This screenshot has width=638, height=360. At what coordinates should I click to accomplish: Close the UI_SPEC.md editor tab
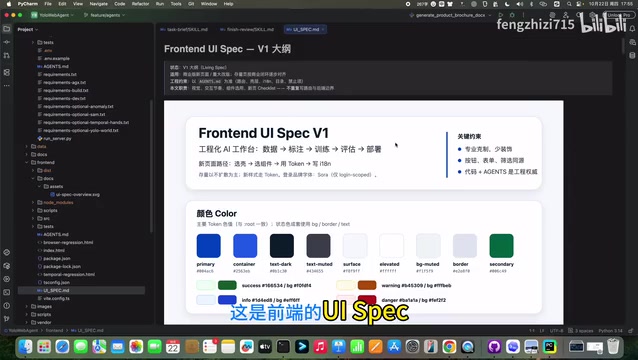pos(323,29)
